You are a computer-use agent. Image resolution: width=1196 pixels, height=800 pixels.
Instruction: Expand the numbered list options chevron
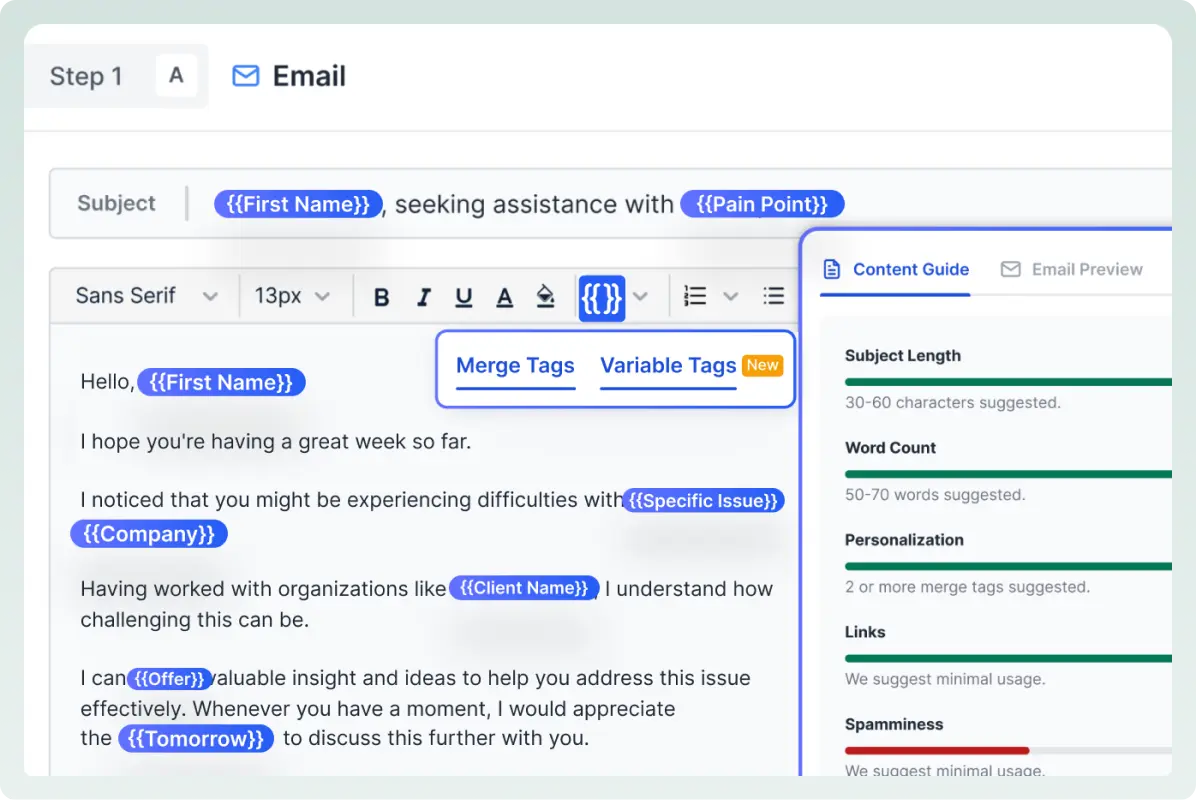730,296
